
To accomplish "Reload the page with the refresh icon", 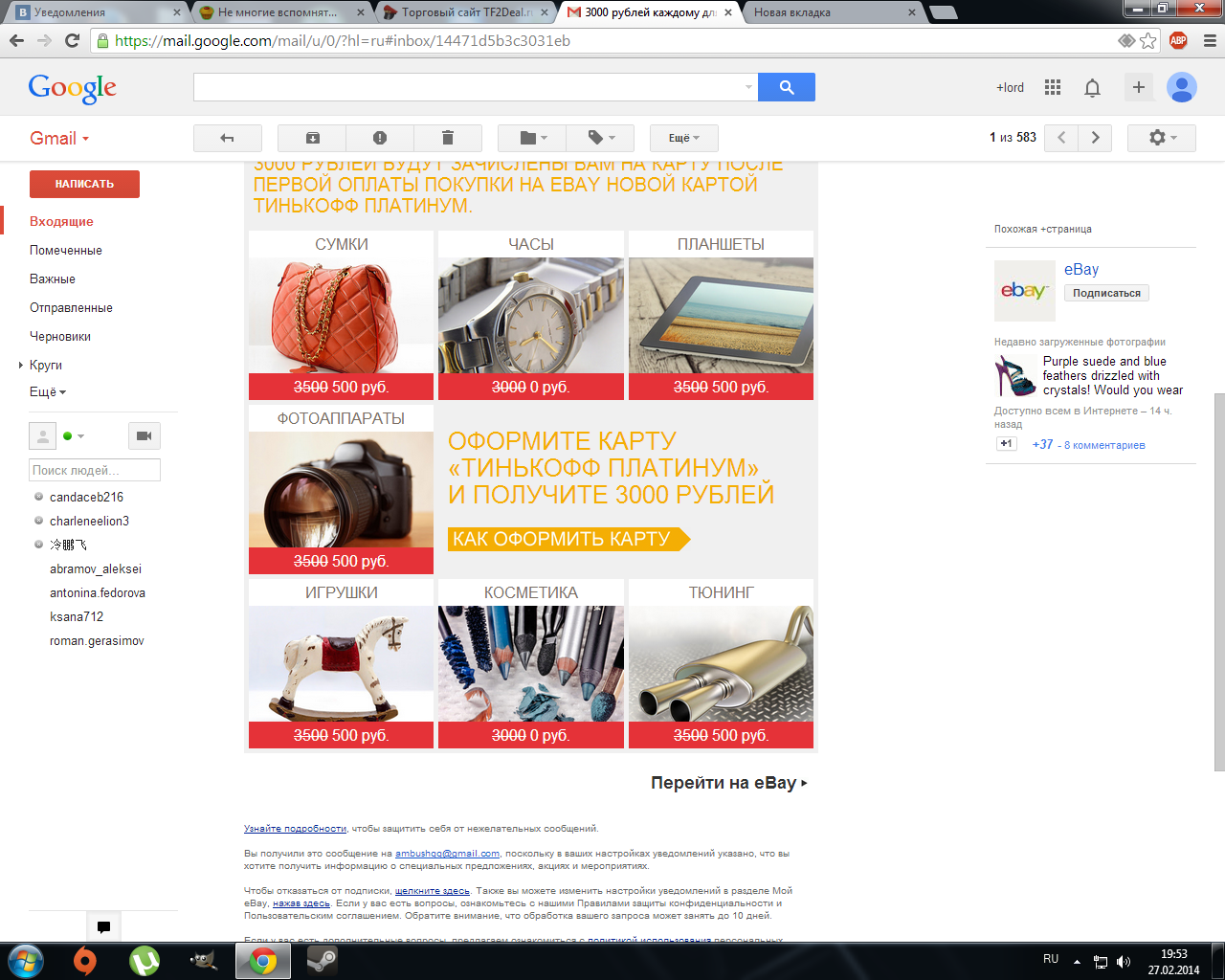I will click(72, 40).
